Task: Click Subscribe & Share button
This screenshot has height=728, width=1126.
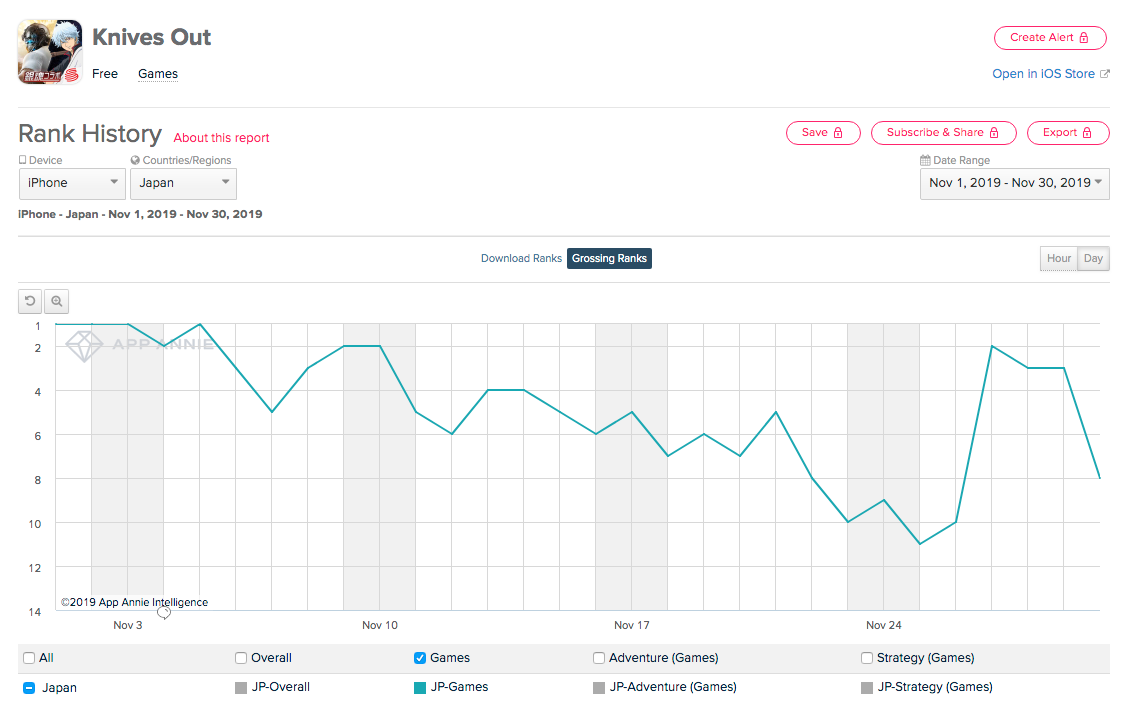Action: click(x=944, y=133)
